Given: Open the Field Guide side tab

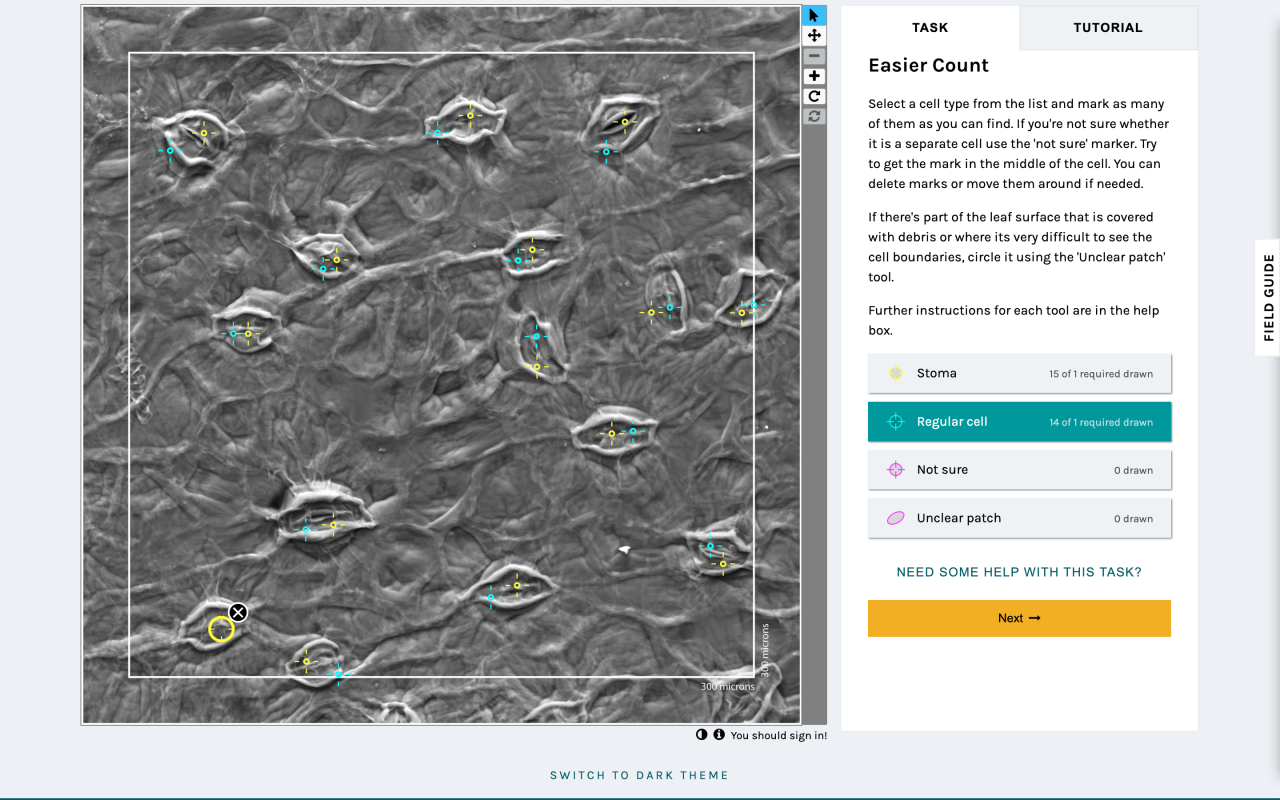Looking at the screenshot, I should [1268, 298].
